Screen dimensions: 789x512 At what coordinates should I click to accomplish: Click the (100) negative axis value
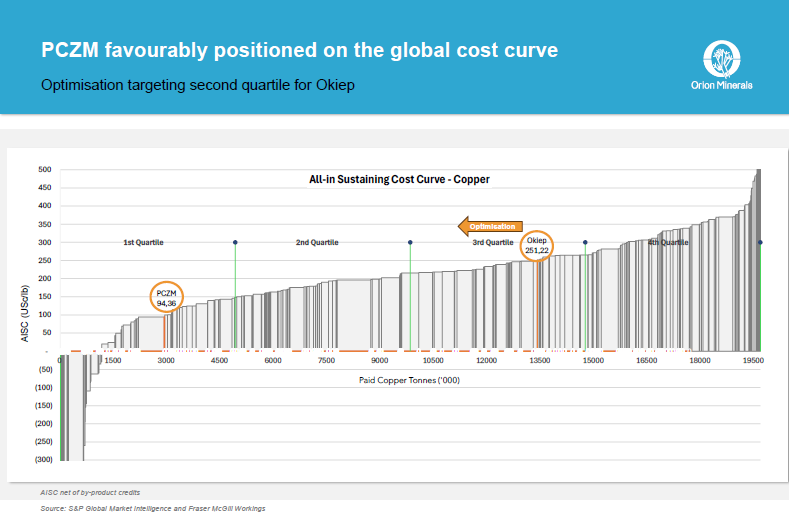pyautogui.click(x=44, y=387)
